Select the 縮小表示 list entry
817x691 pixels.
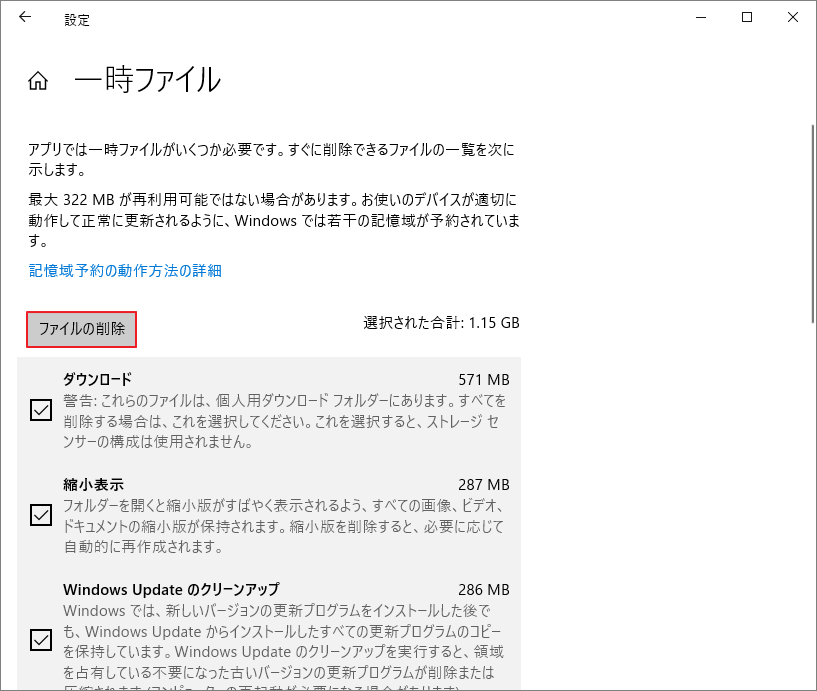(x=94, y=485)
